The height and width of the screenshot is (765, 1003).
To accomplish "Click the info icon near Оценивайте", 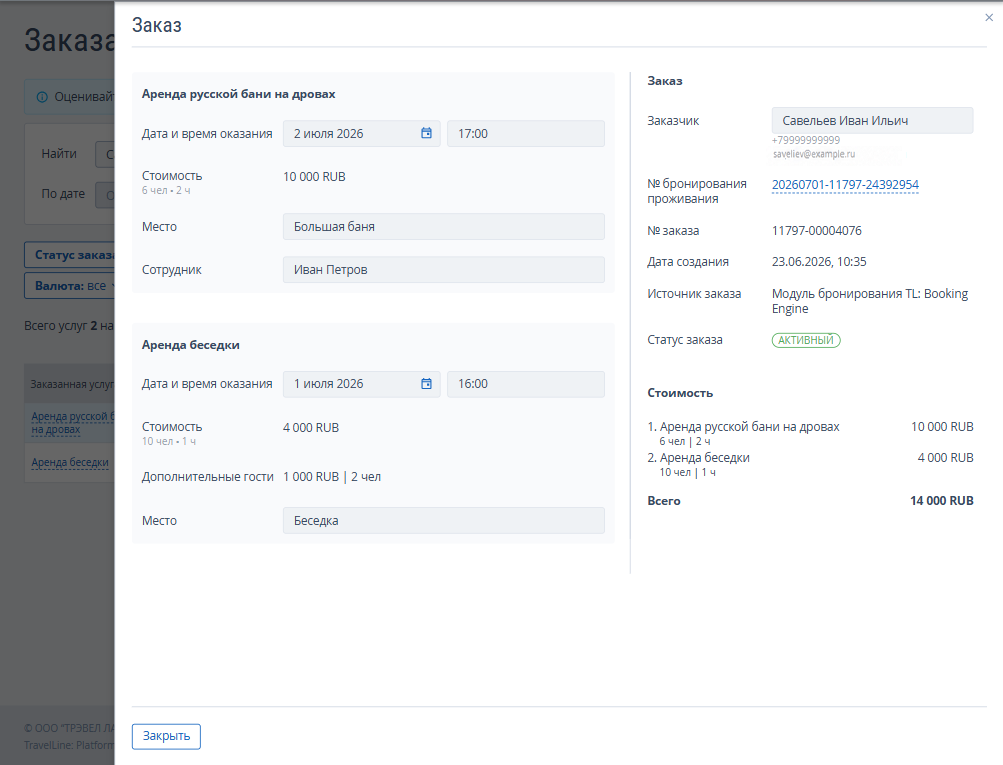I will pos(42,97).
